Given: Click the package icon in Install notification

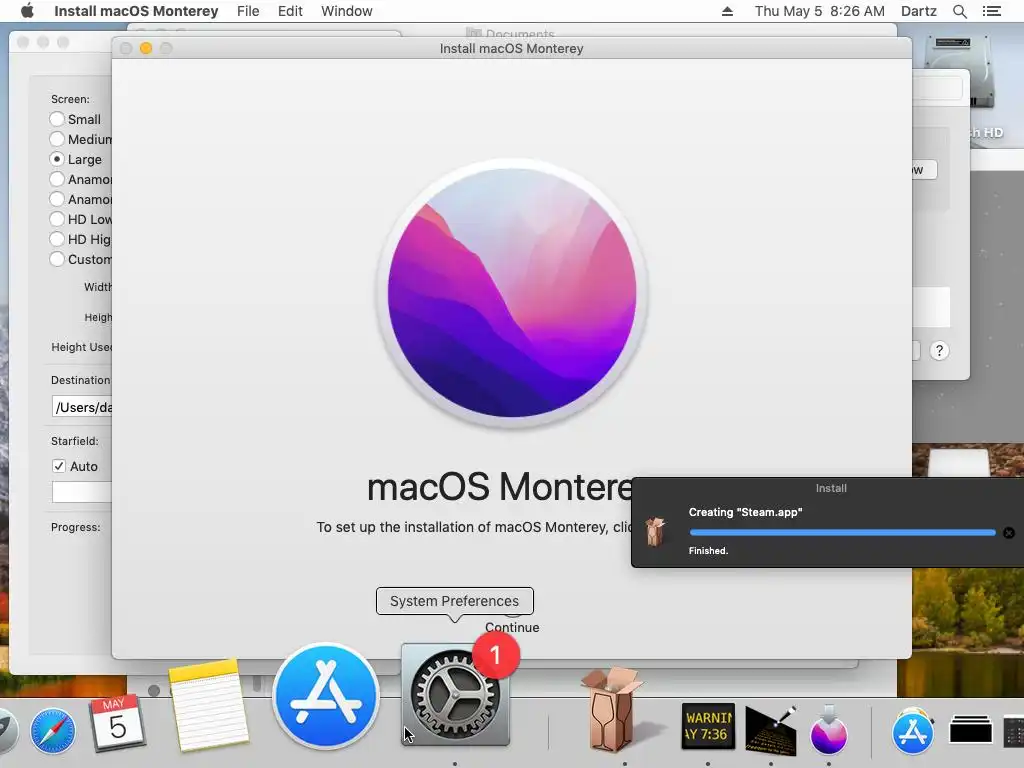Looking at the screenshot, I should click(655, 531).
